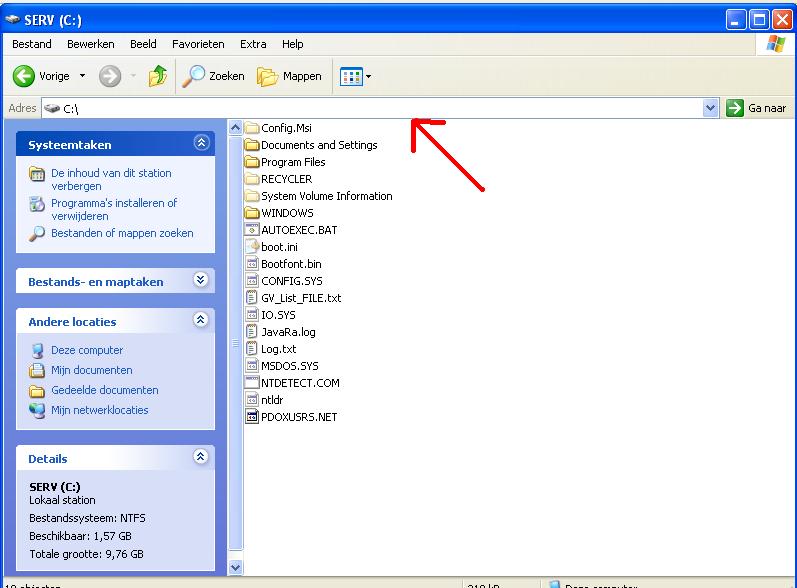Open Deze computer link
This screenshot has height=588, width=797.
[x=87, y=350]
